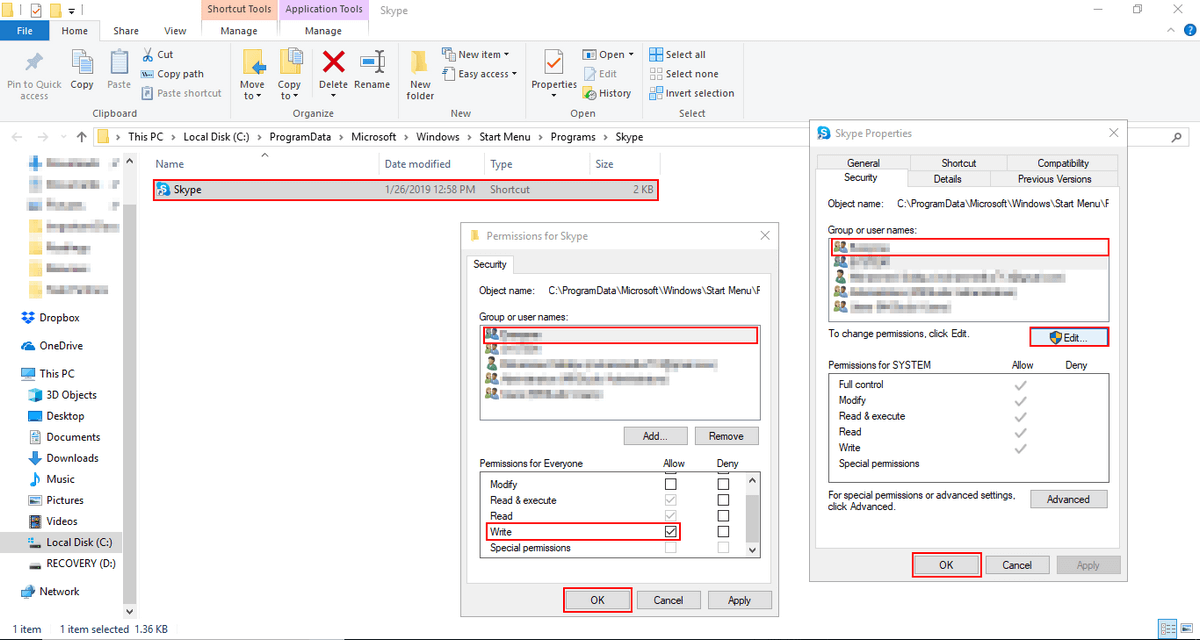Click the Copy ribbon icon
This screenshot has height=640, width=1200.
click(82, 62)
